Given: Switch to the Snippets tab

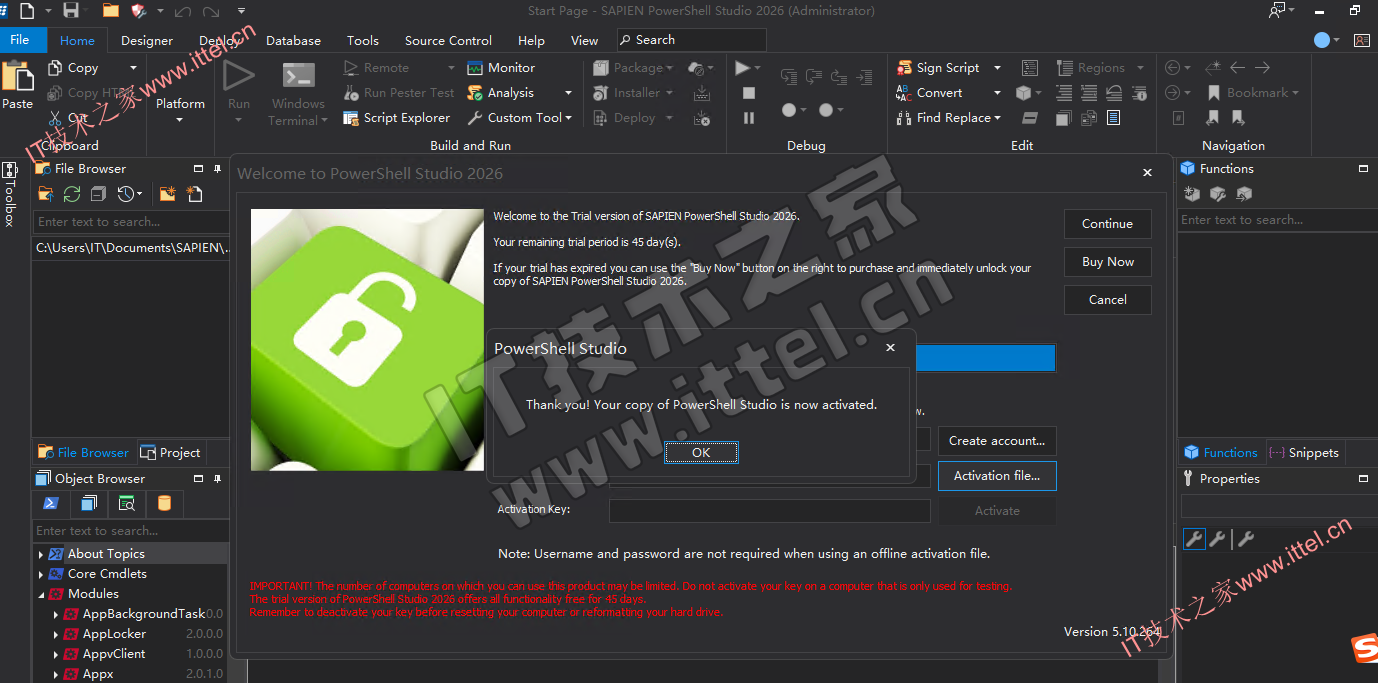Looking at the screenshot, I should (1304, 453).
